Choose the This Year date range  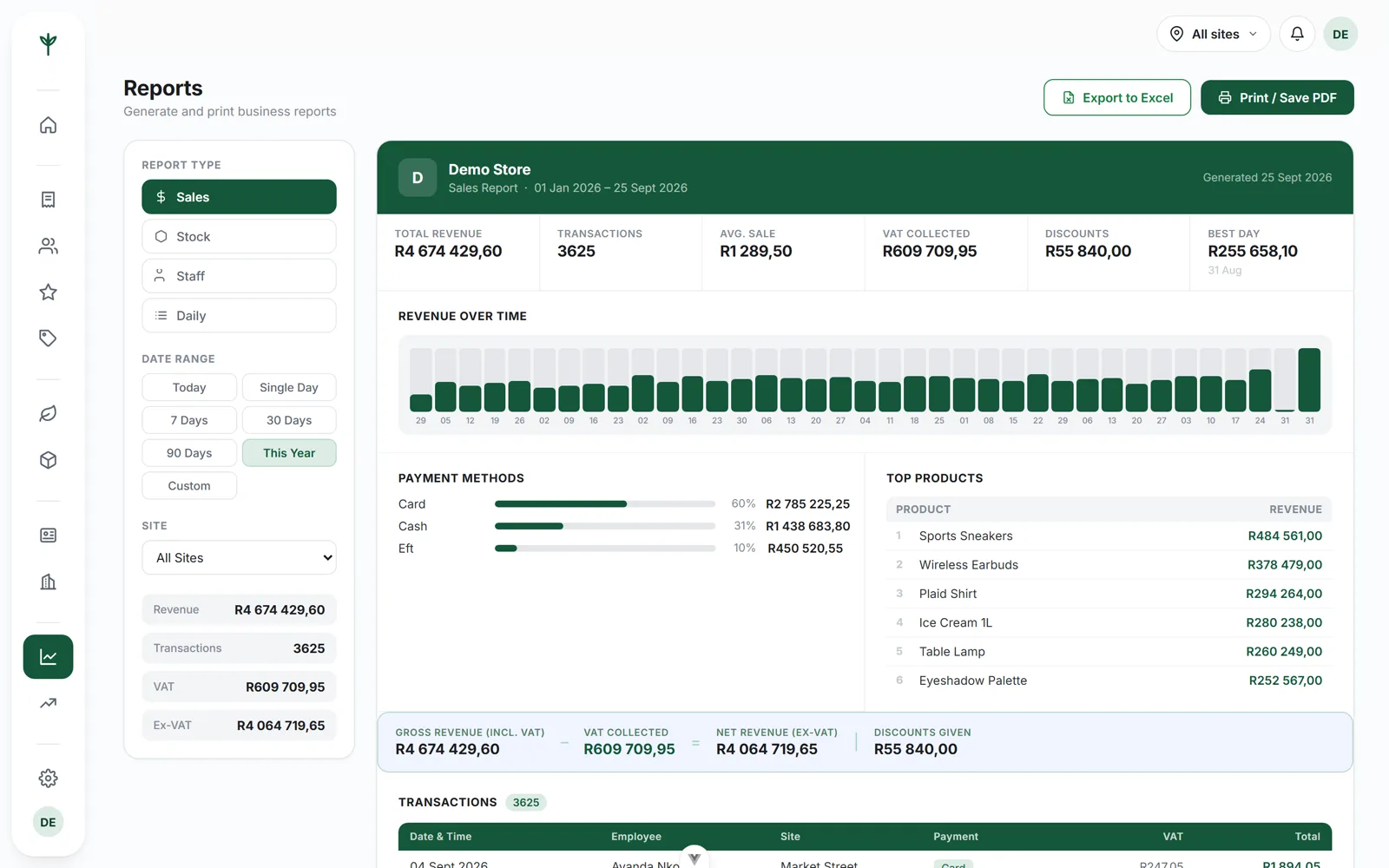[289, 453]
